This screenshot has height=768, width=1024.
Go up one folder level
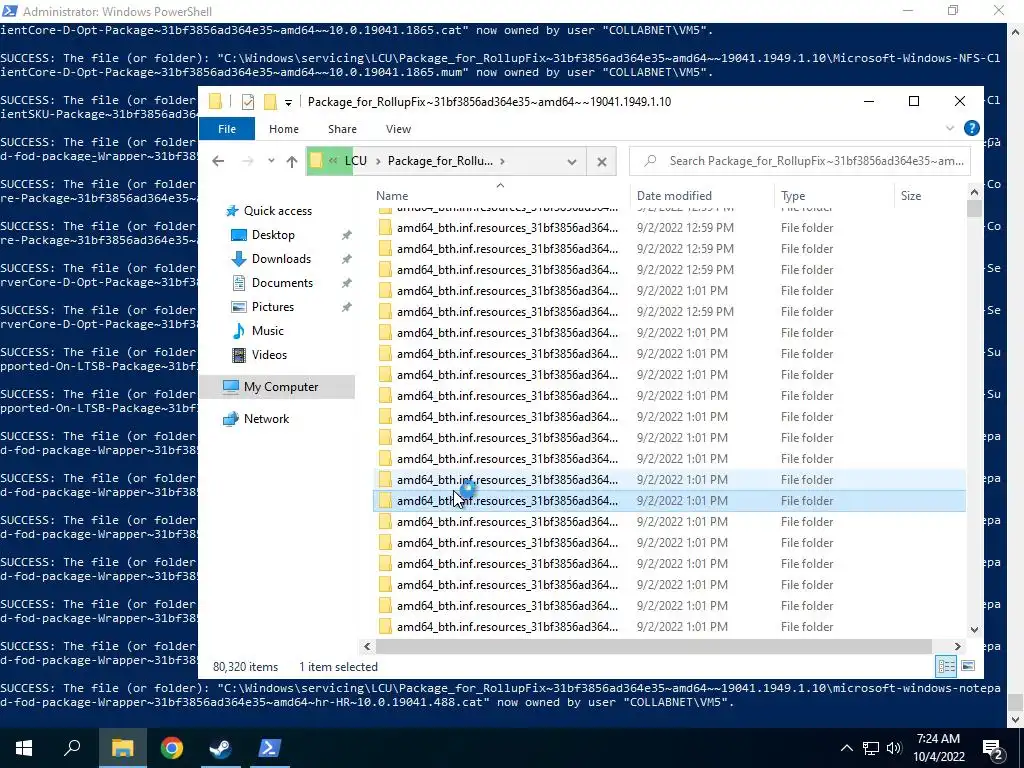click(291, 161)
